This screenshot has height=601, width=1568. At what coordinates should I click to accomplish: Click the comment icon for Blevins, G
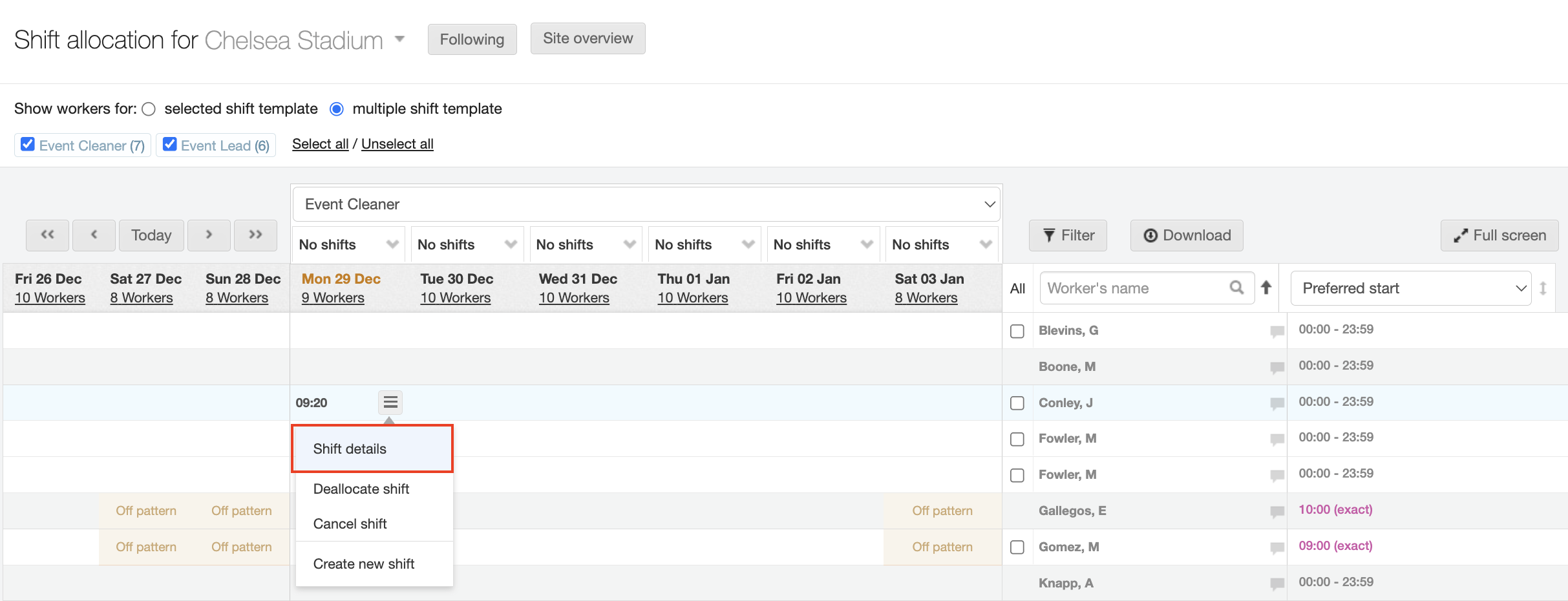point(1277,332)
